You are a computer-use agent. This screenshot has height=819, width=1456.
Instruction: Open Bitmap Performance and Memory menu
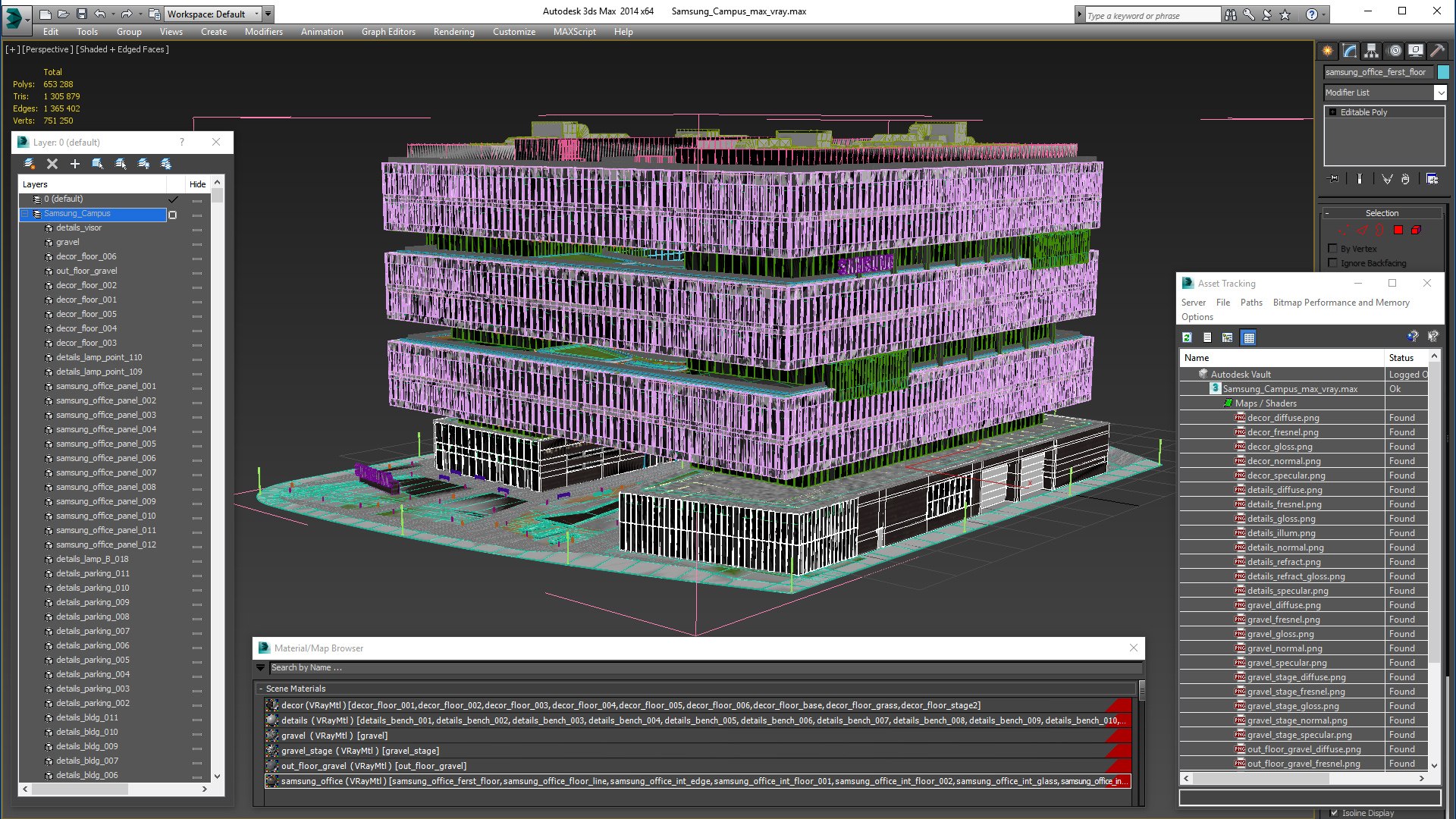pos(1341,303)
